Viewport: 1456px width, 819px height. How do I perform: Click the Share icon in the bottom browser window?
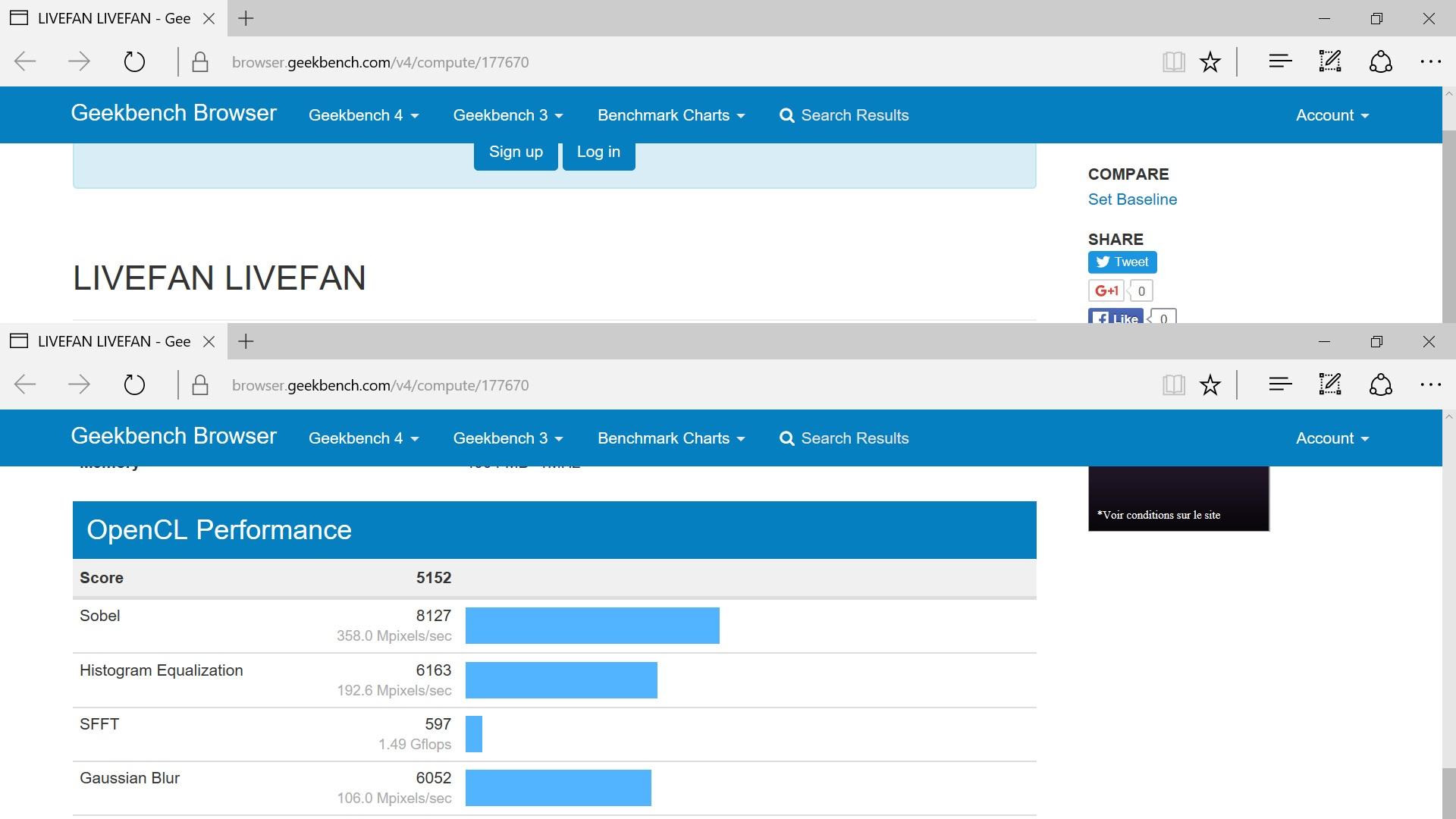[x=1380, y=384]
